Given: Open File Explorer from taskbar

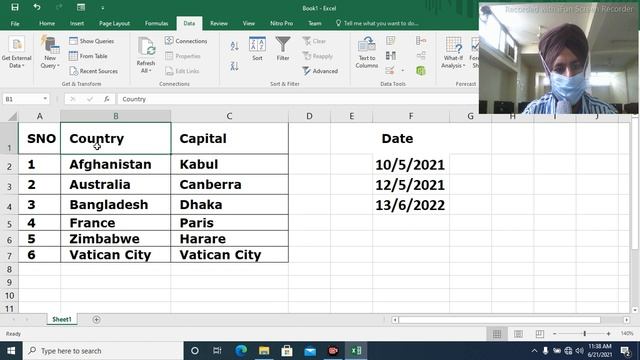Looking at the screenshot, I should click(264, 351).
